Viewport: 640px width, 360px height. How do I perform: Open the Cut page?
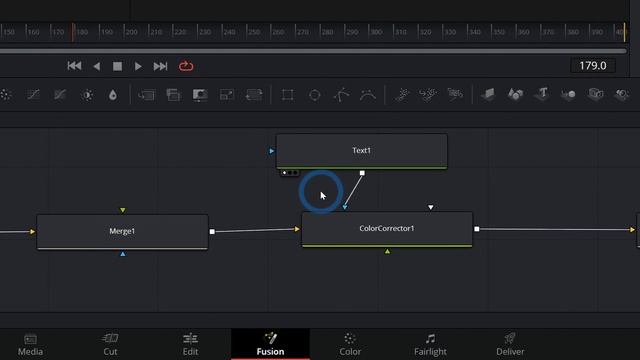coord(110,344)
